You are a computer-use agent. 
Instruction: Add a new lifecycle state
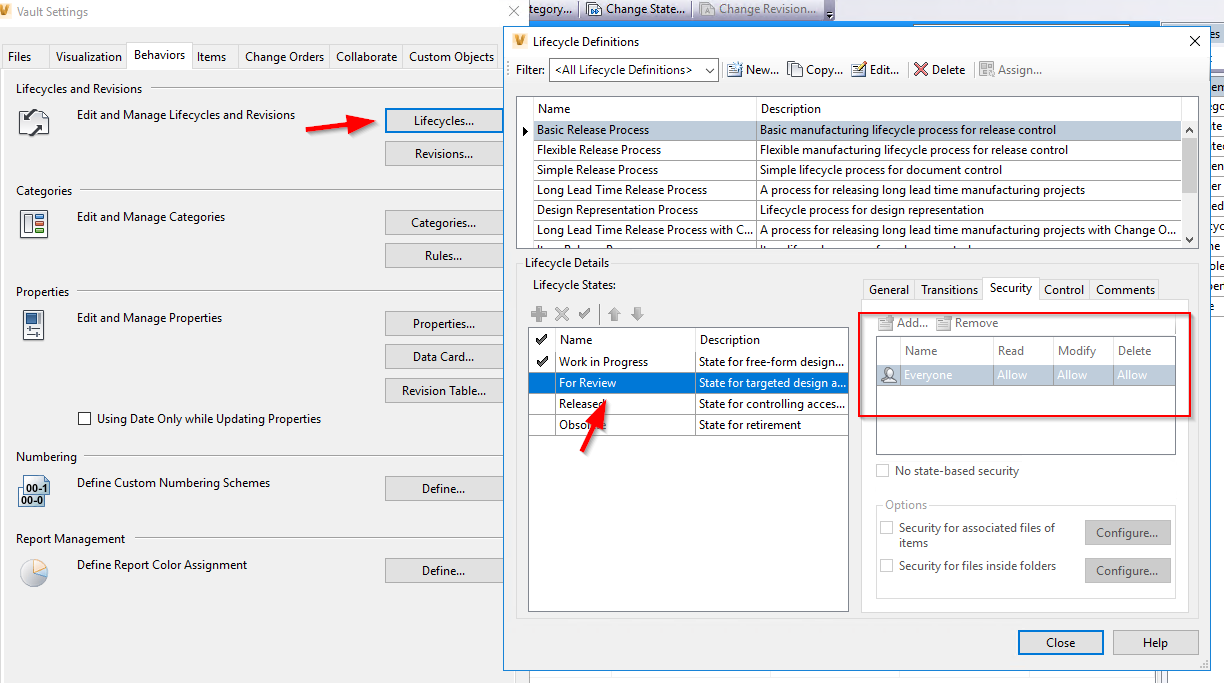538,313
